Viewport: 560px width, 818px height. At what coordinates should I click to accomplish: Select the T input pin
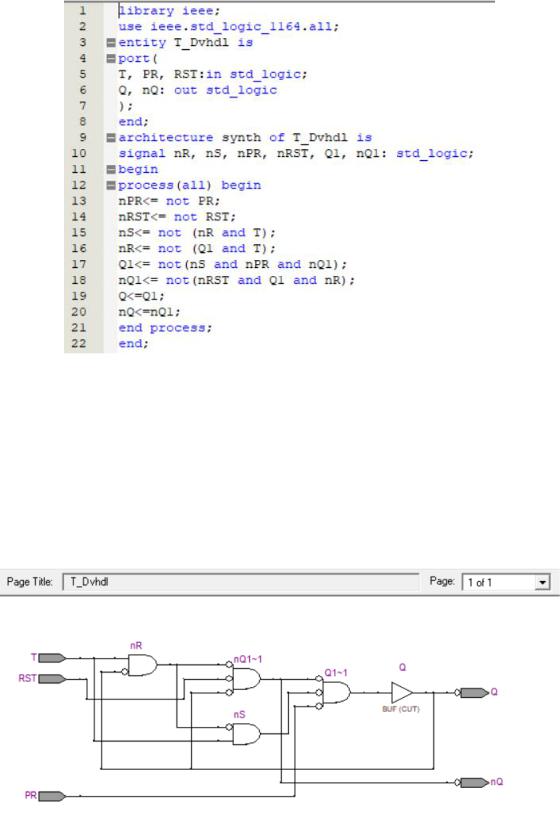coord(52,658)
